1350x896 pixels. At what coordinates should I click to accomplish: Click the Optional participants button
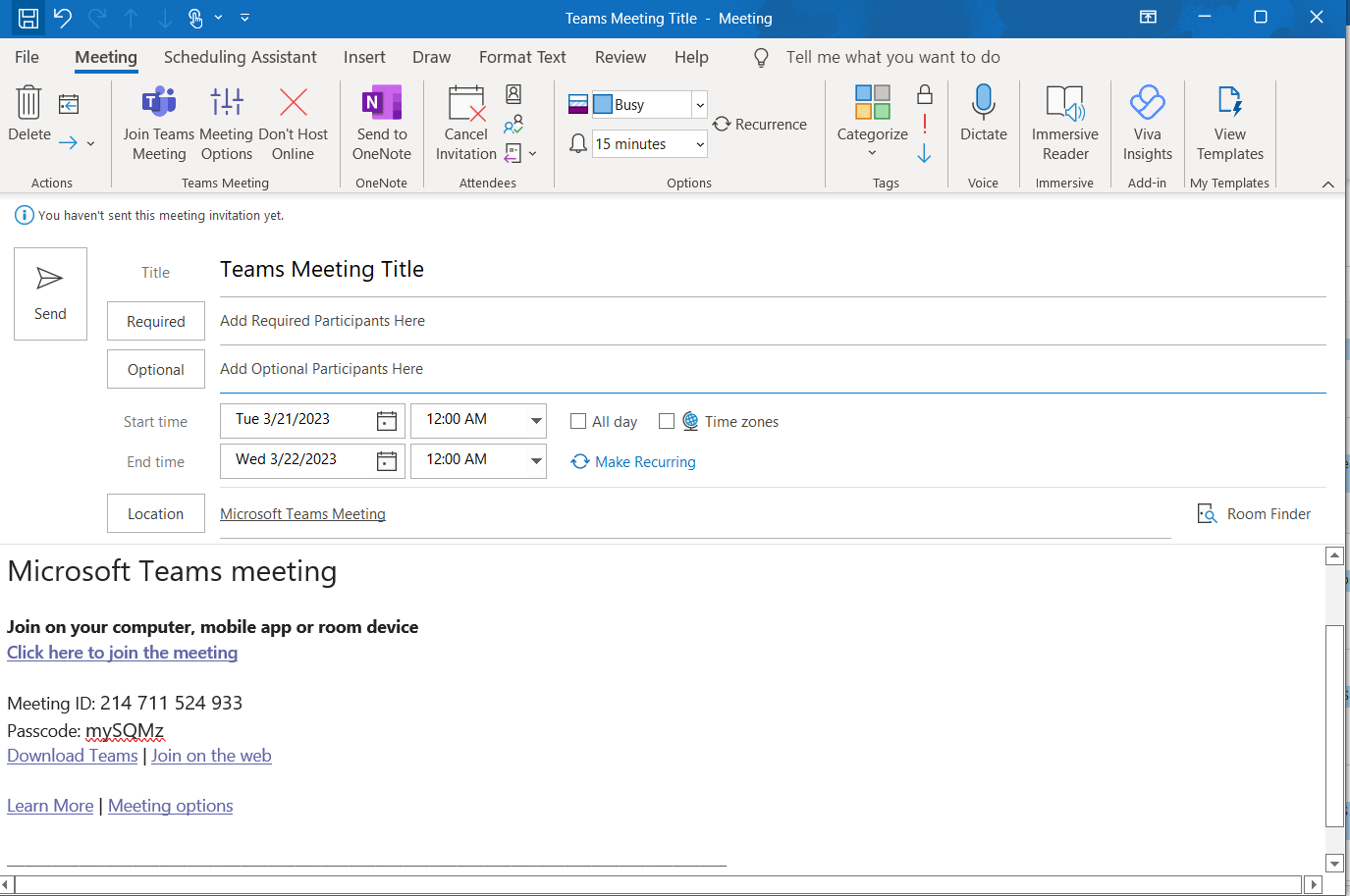[156, 369]
